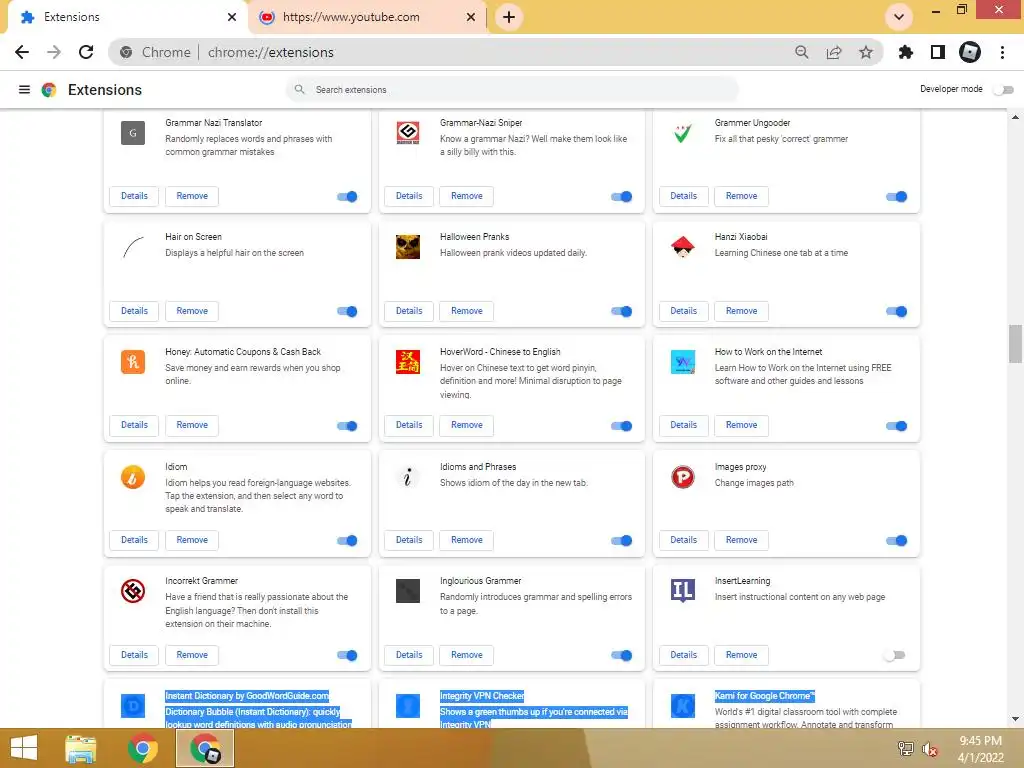Open the profile avatar menu
The width and height of the screenshot is (1024, 768).
tap(970, 52)
